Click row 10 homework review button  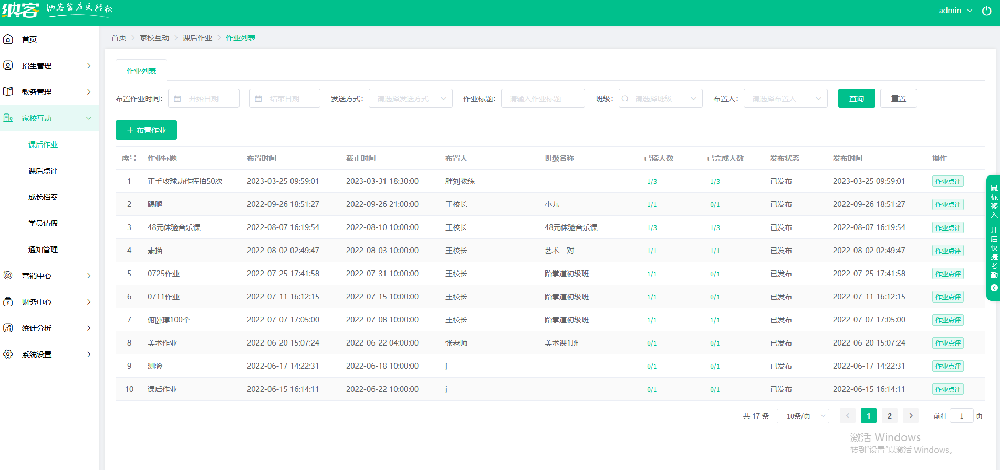coord(948,389)
